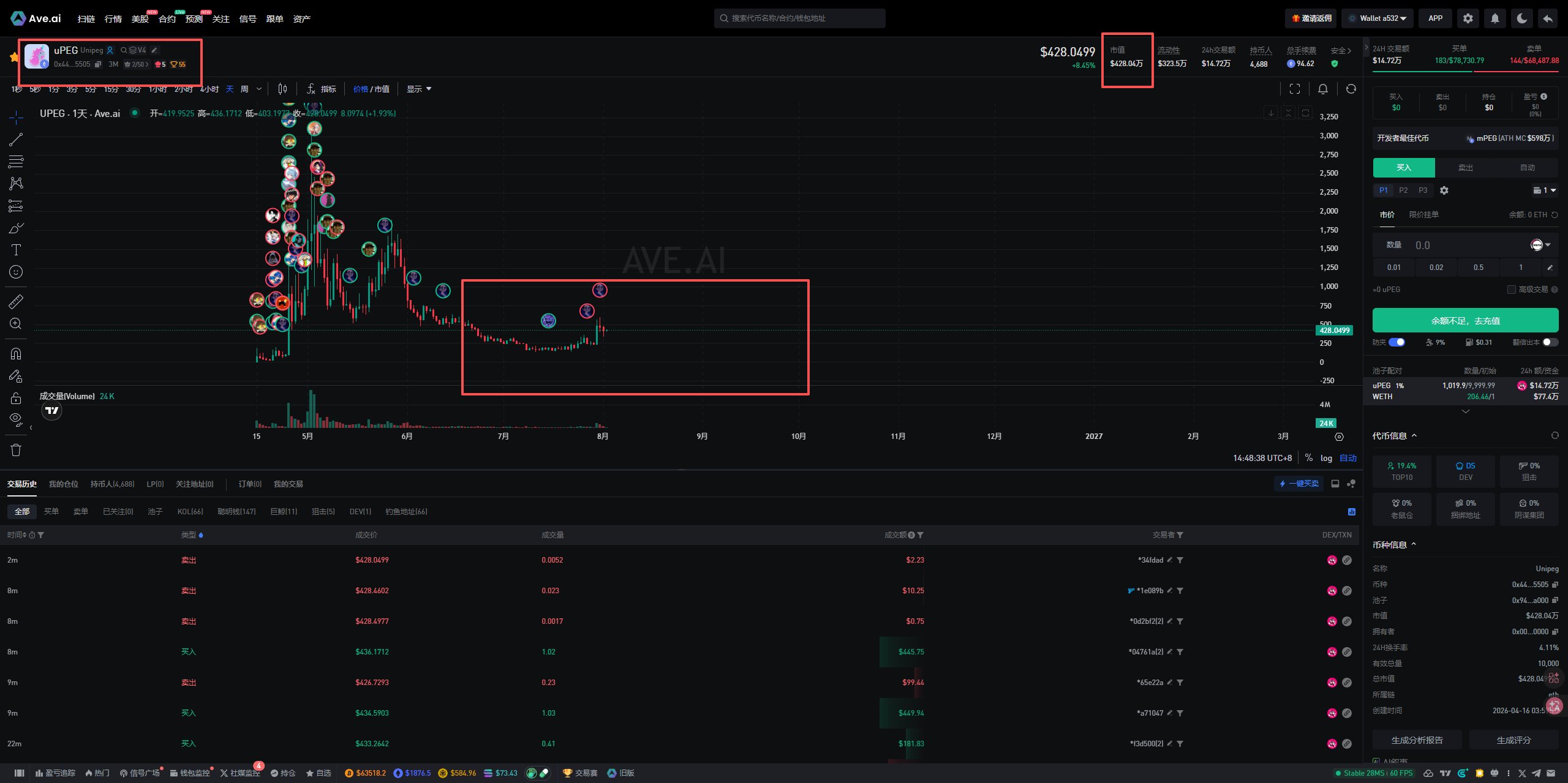The width and height of the screenshot is (1568, 783).
Task: Open the candlestick chart type selector
Action: point(282,89)
